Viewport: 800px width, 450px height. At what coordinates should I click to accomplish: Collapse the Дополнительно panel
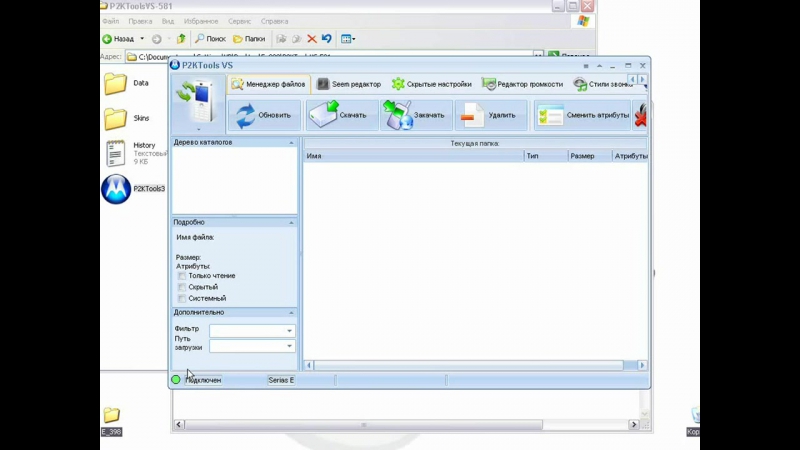[291, 312]
